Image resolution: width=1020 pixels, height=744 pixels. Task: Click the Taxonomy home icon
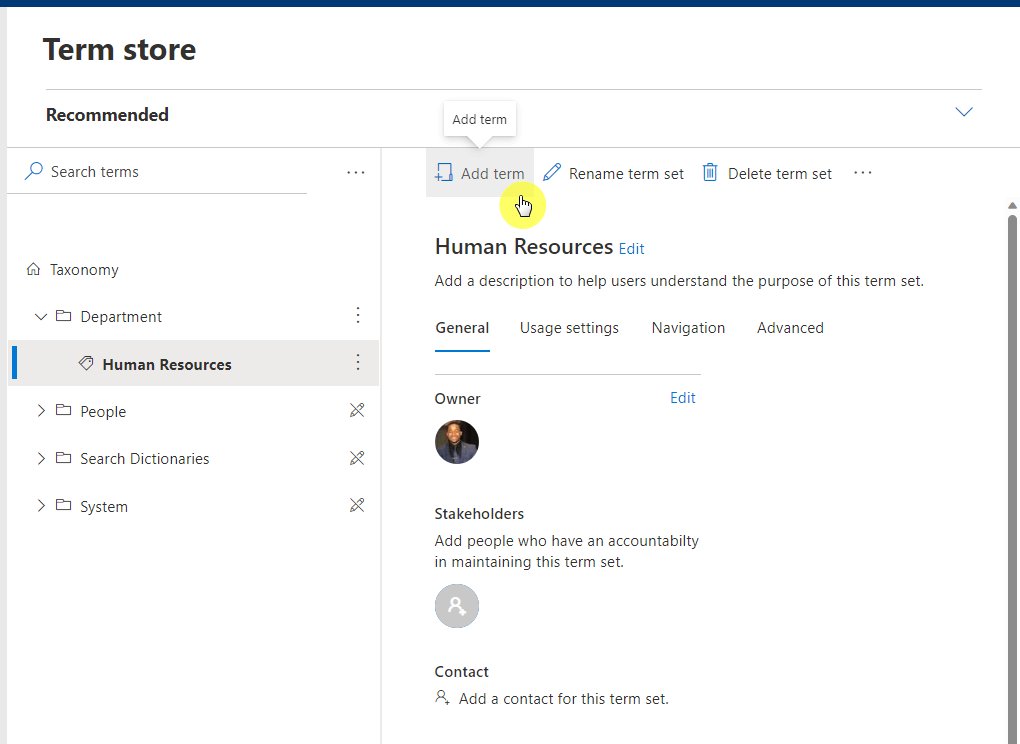pyautogui.click(x=33, y=269)
